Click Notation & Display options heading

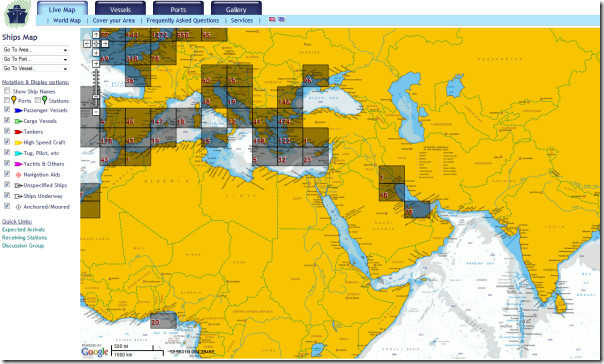[x=35, y=82]
